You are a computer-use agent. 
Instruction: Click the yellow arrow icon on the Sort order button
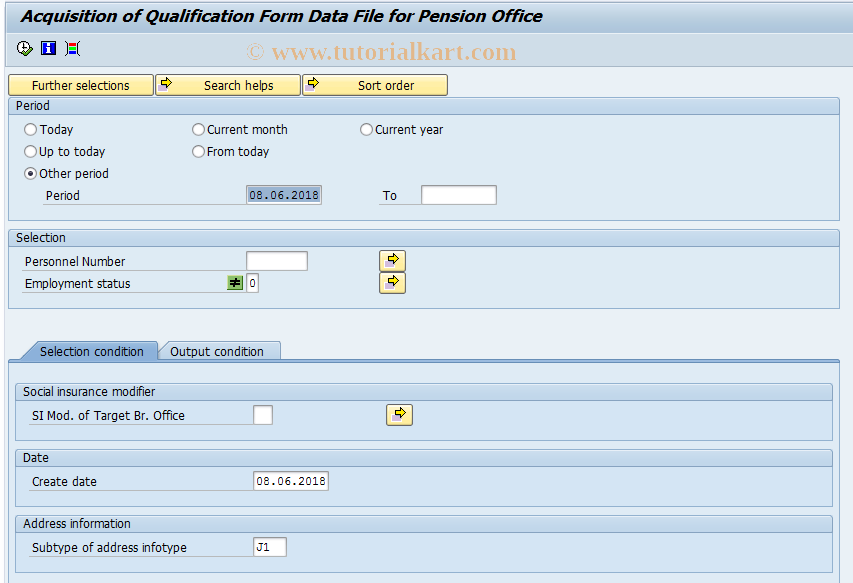(x=313, y=85)
